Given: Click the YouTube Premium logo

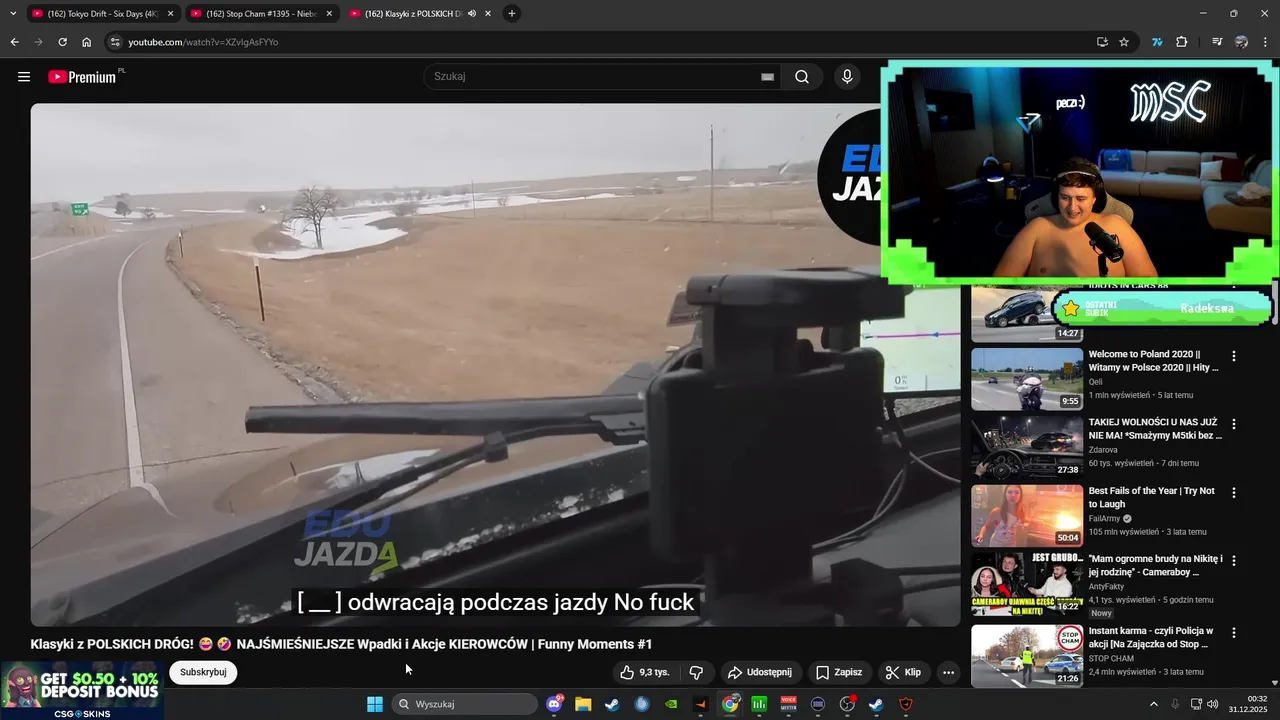Looking at the screenshot, I should click(x=84, y=77).
